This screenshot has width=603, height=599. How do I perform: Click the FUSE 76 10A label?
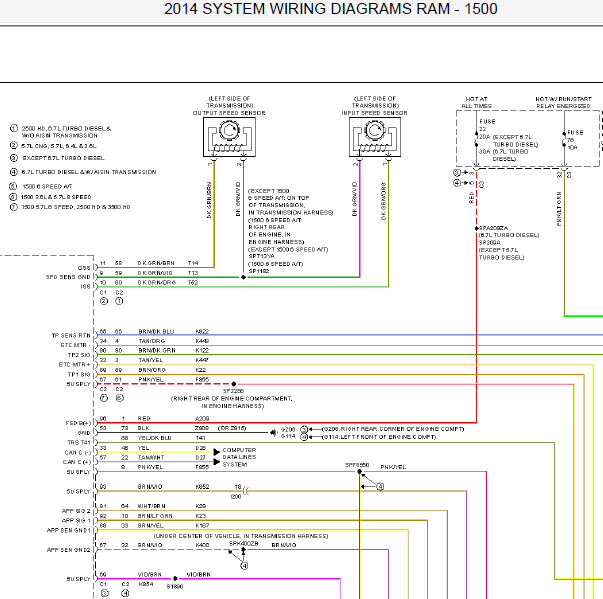tap(575, 140)
